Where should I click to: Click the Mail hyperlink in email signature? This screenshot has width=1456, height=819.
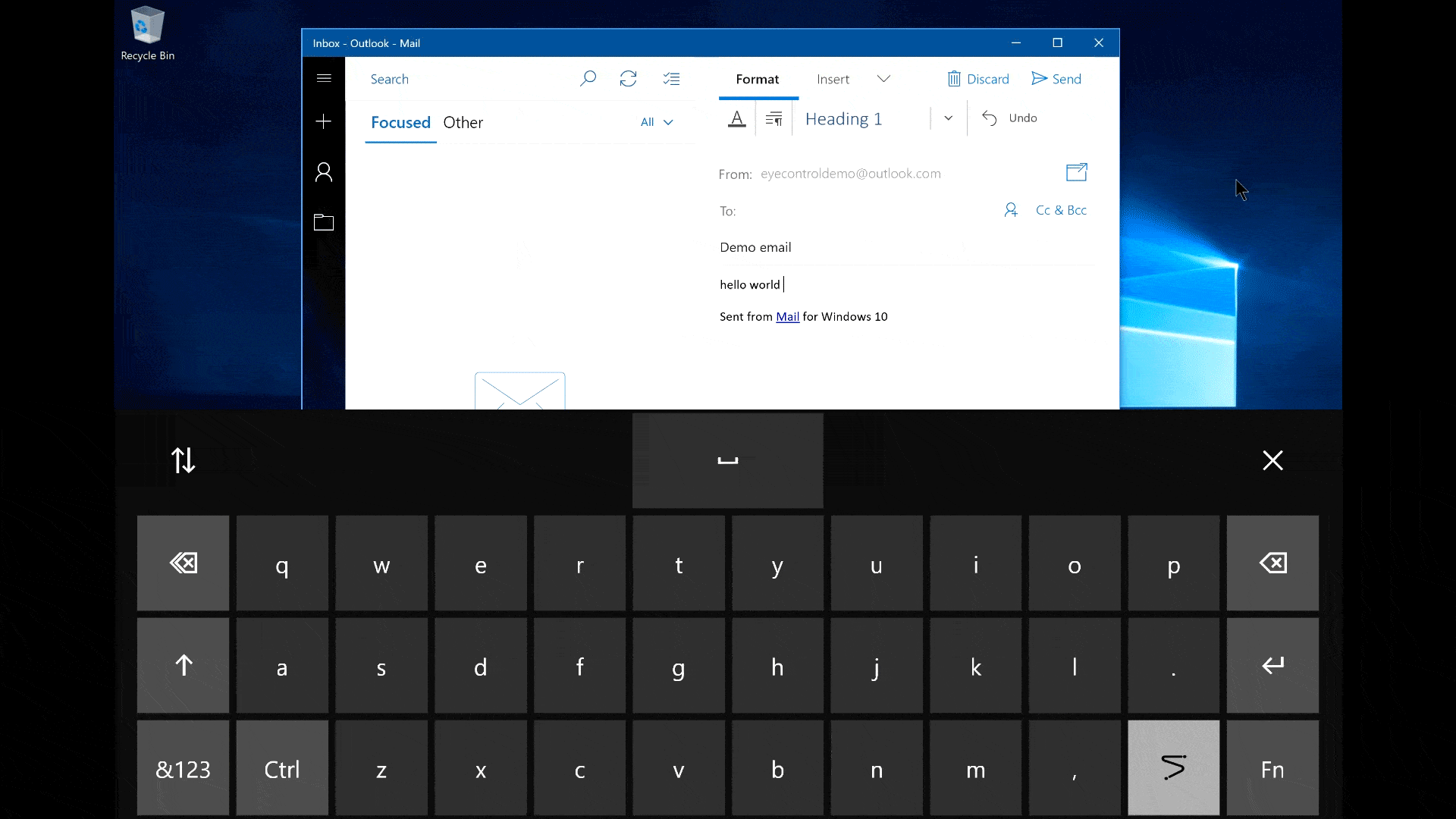[787, 316]
